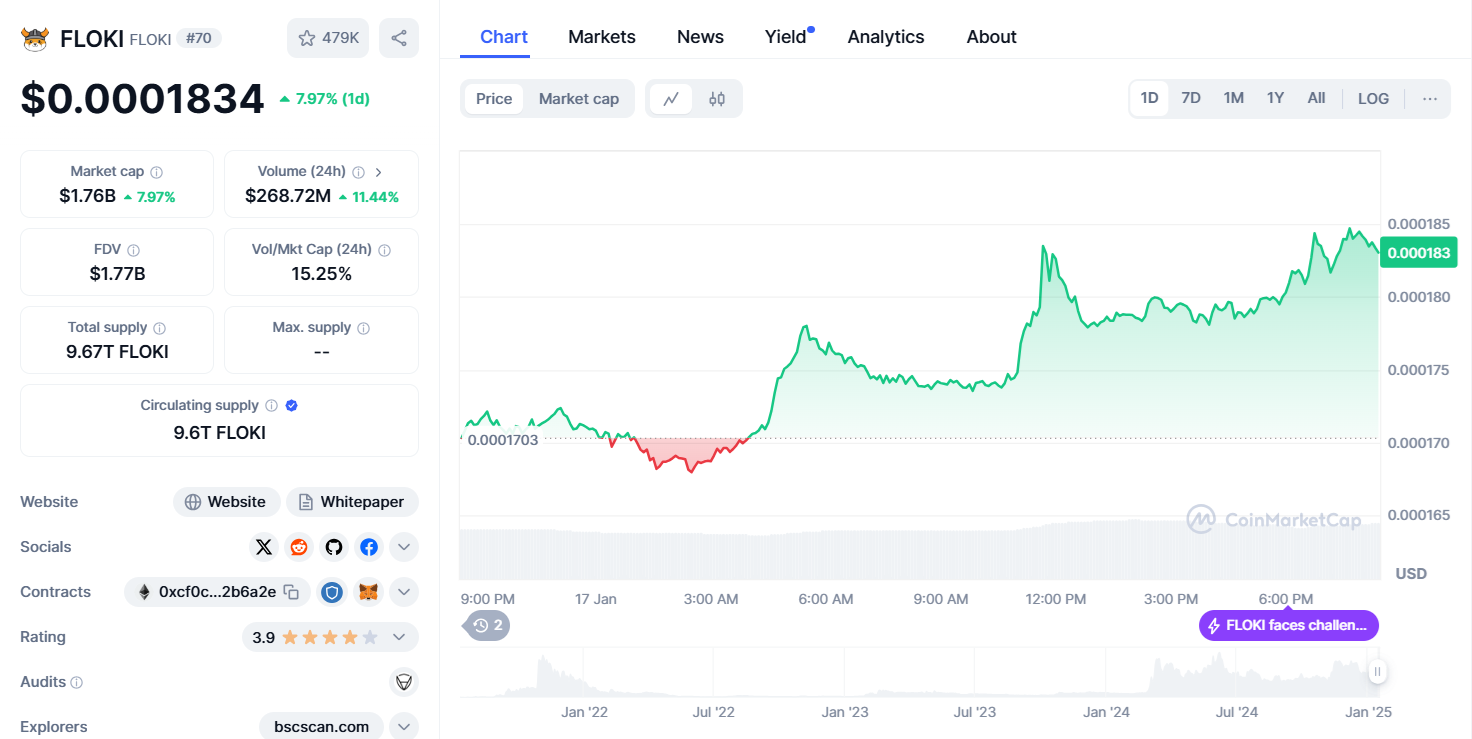Expand the 3.9 Rating details dropdown
This screenshot has height=739, width=1472.
coord(399,637)
